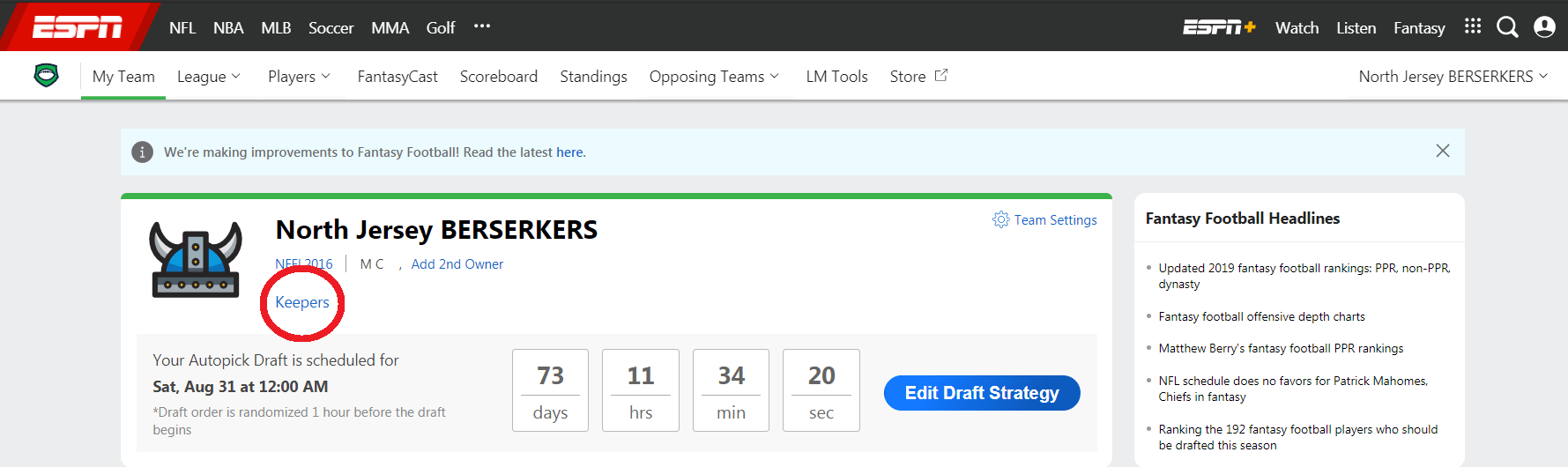
Task: Open the FantasyCast tab
Action: click(398, 77)
